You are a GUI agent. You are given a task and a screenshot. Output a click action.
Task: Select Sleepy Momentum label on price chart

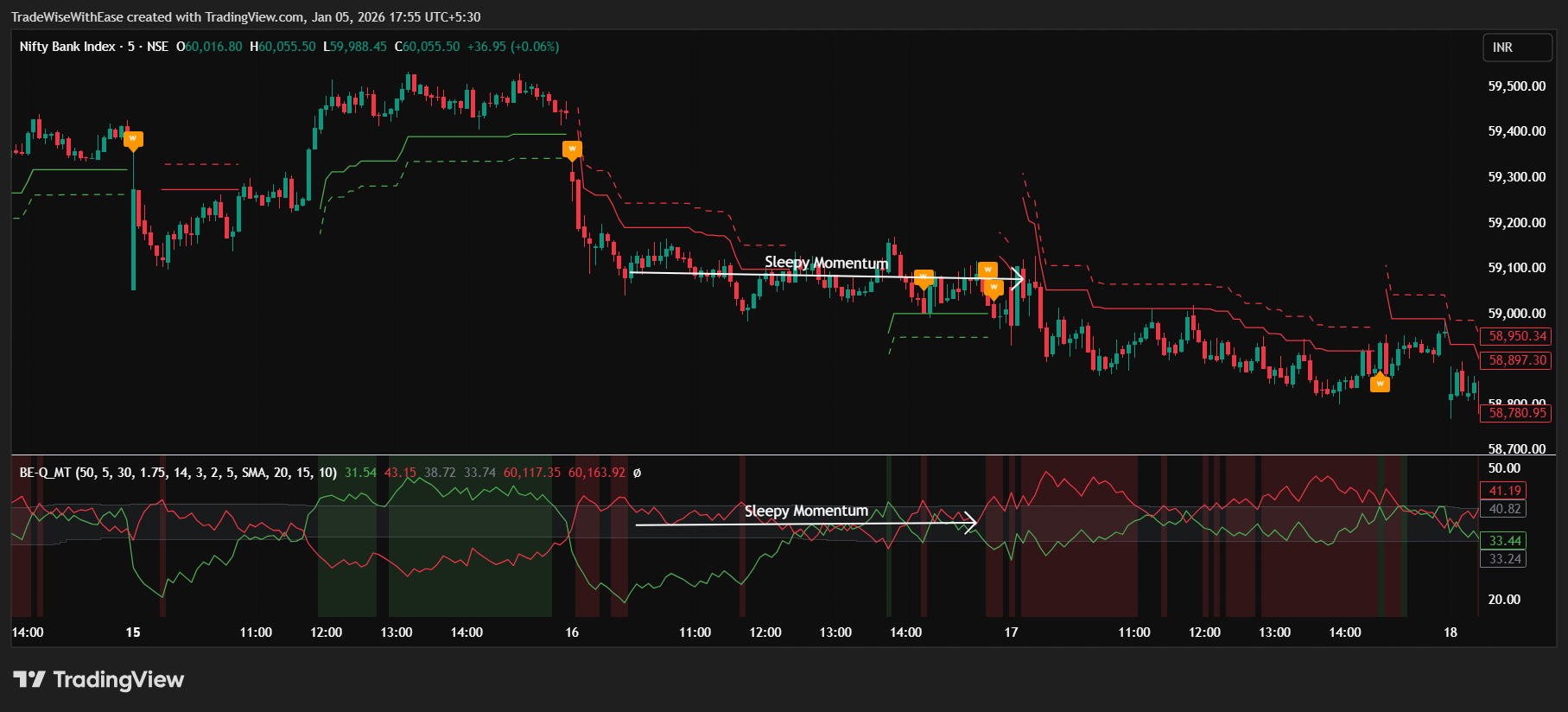tap(826, 263)
